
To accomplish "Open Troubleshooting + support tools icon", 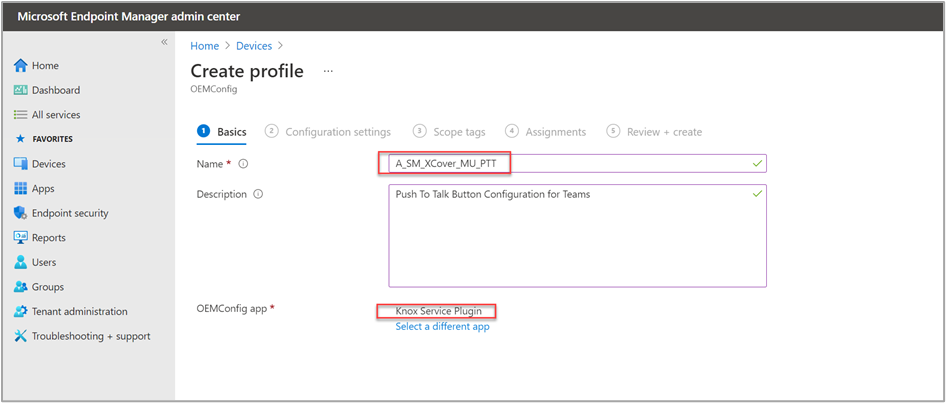I will point(21,336).
